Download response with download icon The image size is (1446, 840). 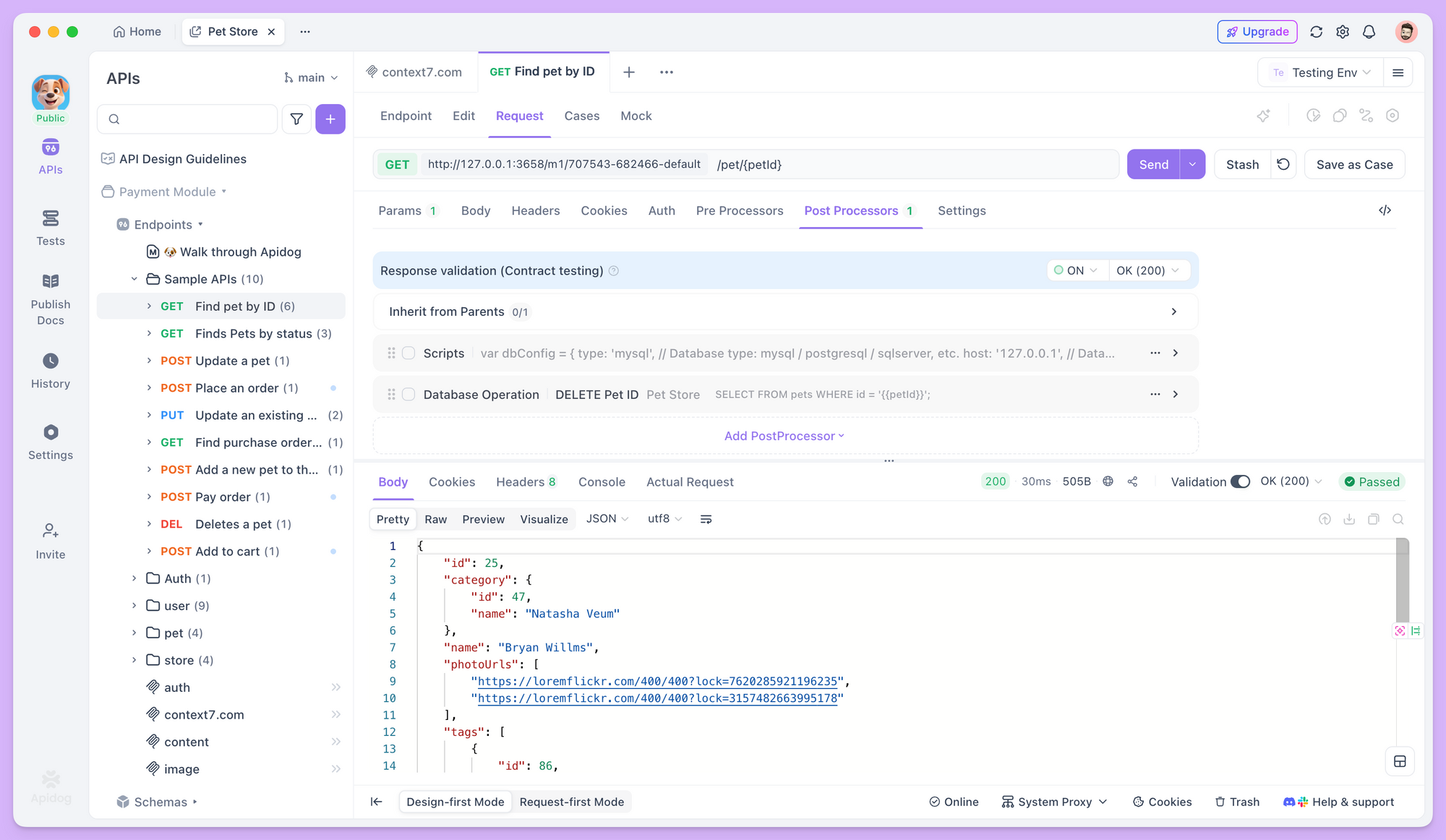point(1349,519)
